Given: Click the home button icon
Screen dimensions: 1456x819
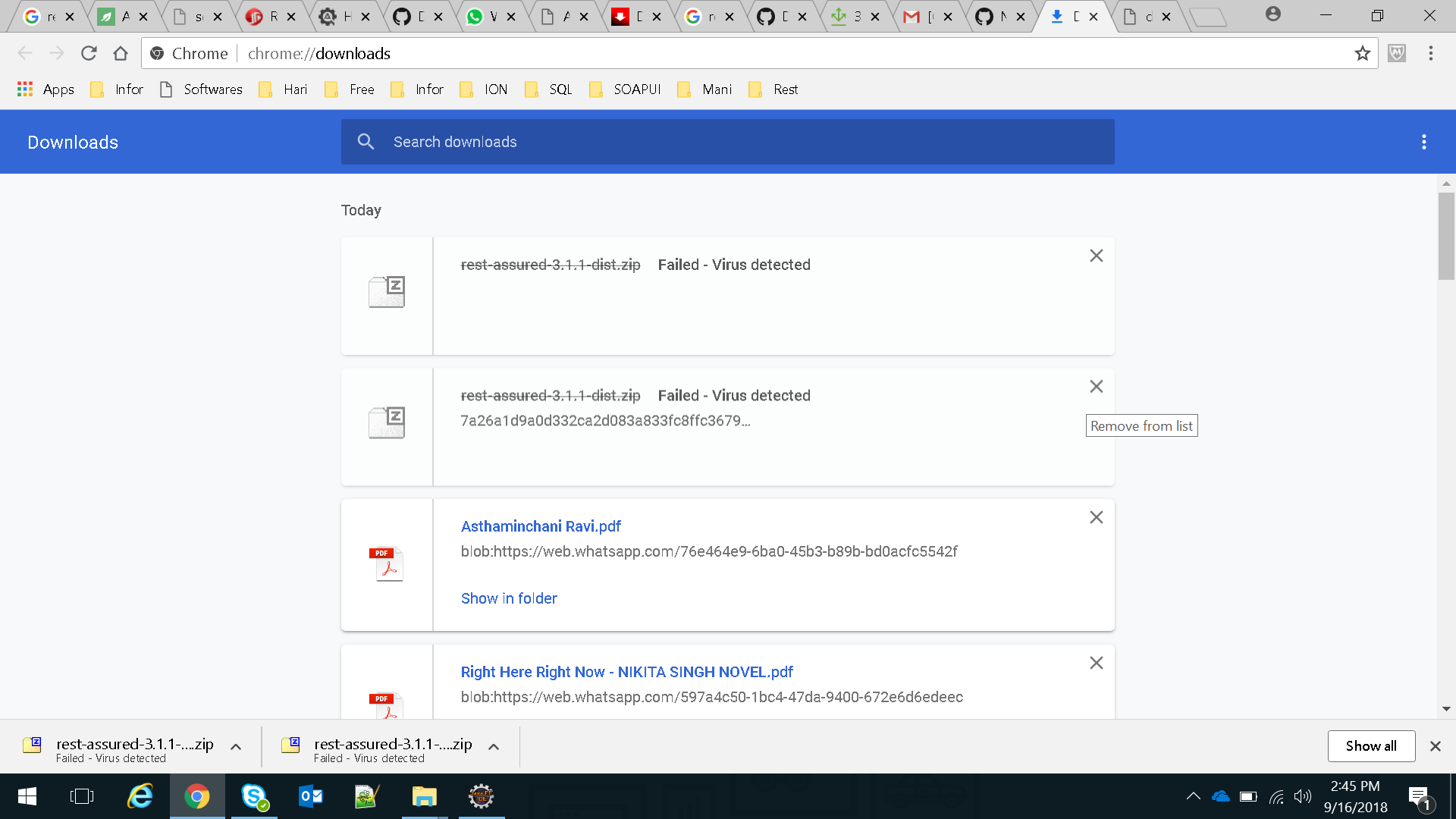Looking at the screenshot, I should click(121, 53).
